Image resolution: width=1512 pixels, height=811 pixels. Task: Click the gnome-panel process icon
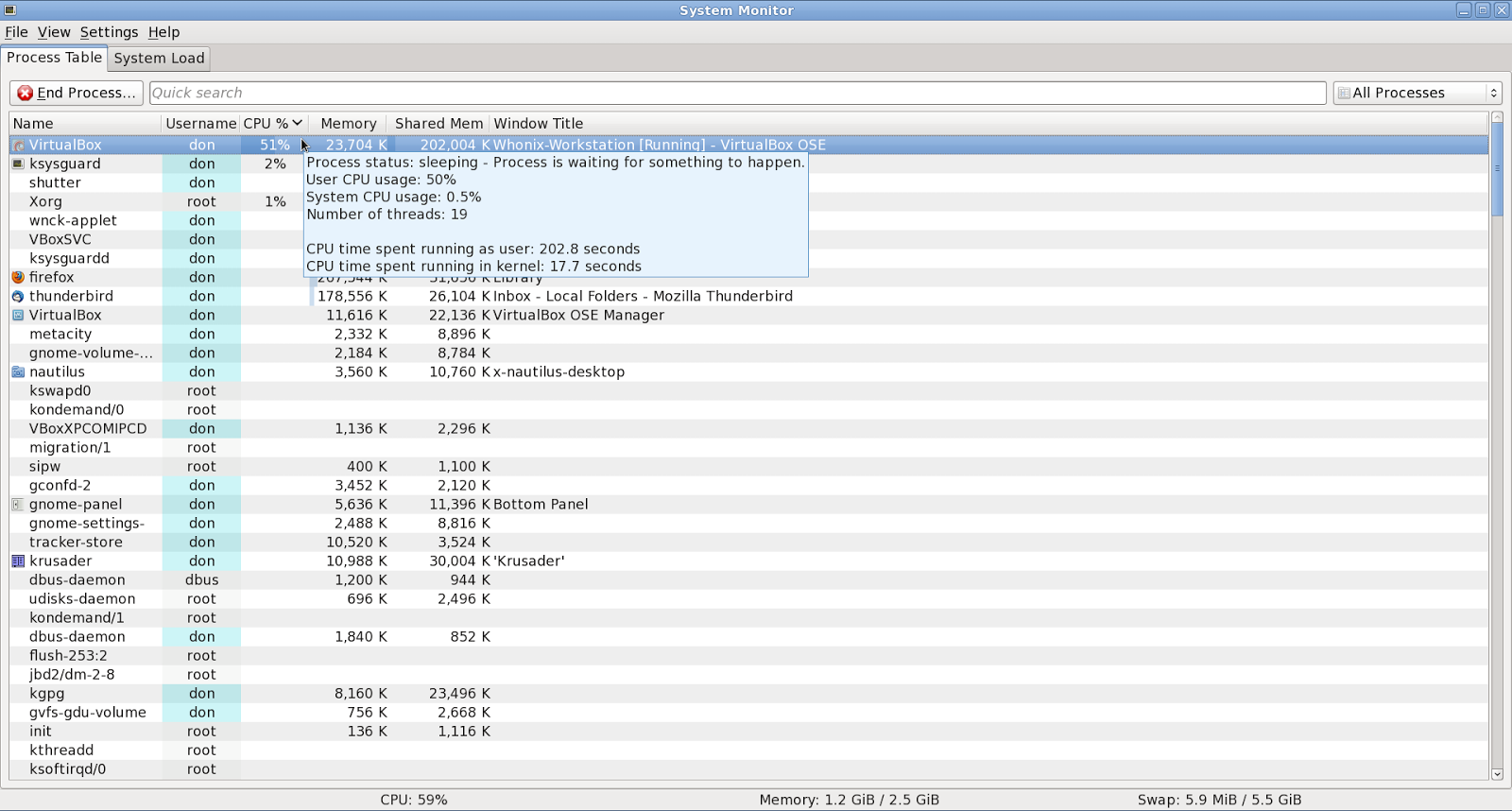point(18,504)
